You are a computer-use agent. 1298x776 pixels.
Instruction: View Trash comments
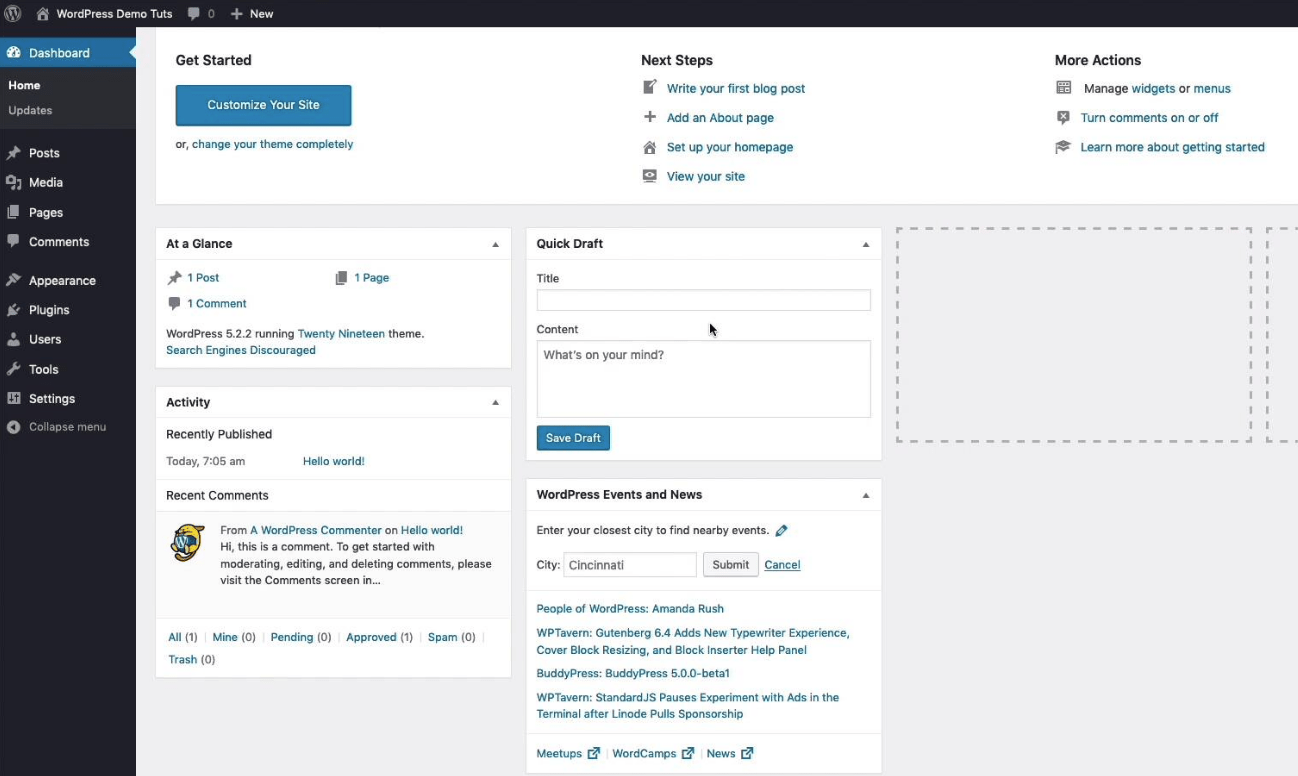pyautogui.click(x=182, y=660)
